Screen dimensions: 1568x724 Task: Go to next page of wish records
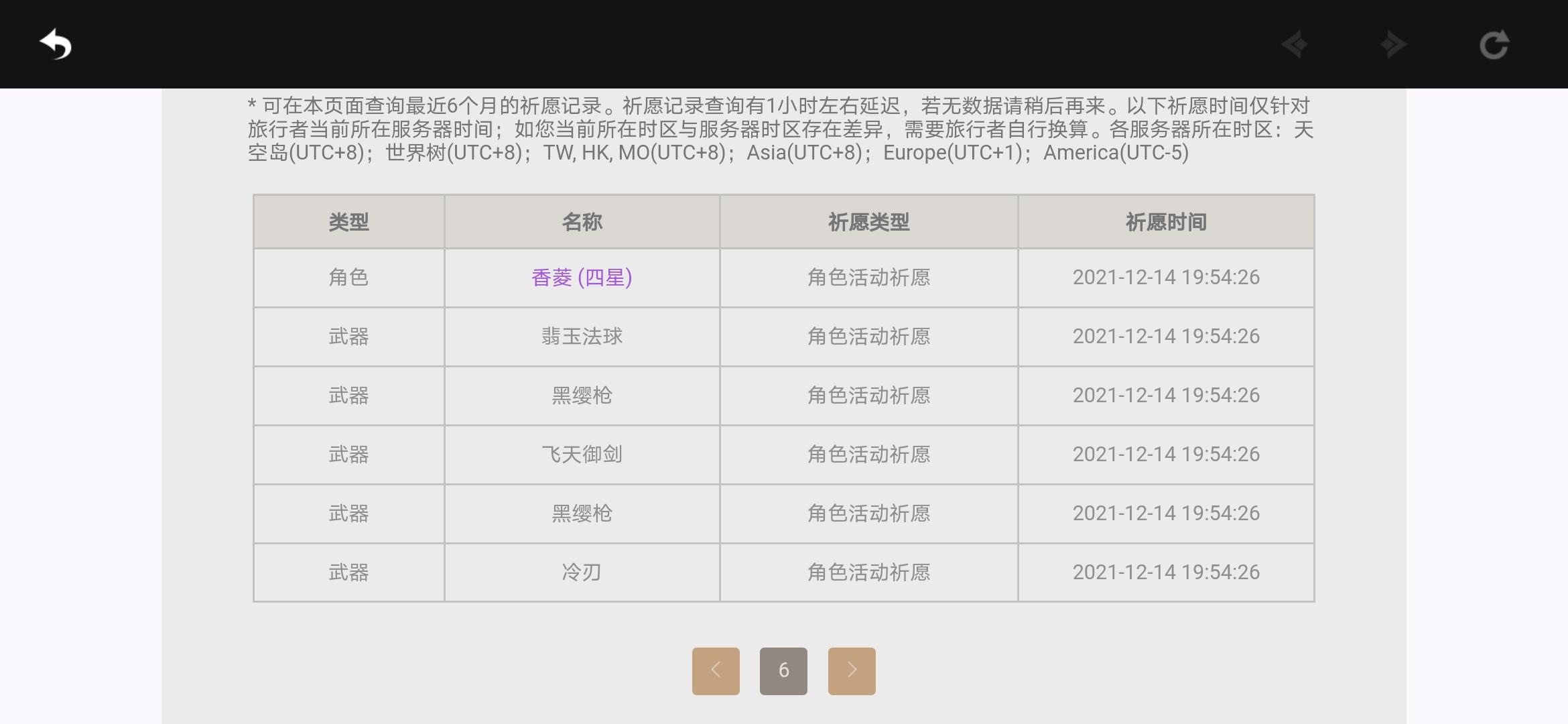[x=852, y=671]
